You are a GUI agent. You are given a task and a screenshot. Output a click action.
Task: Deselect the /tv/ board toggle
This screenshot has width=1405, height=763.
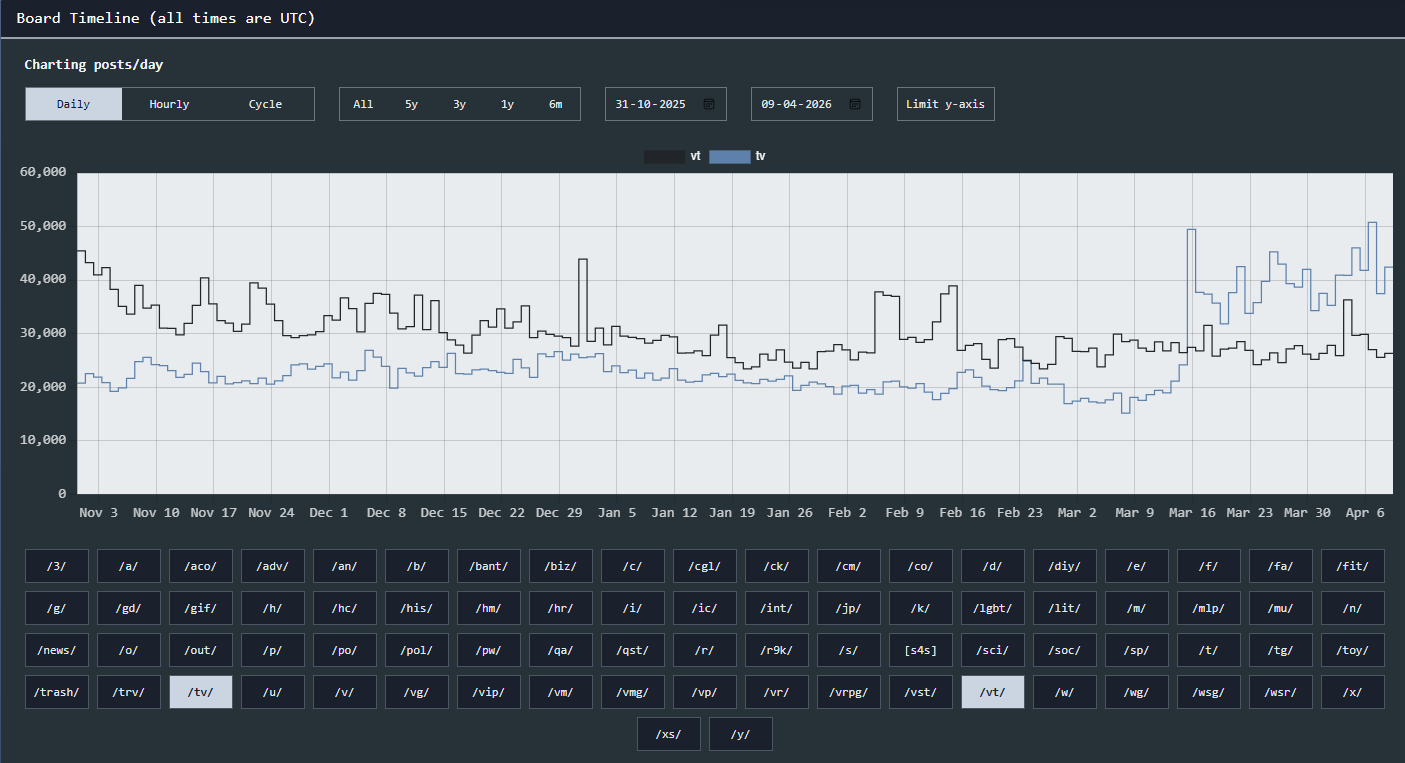pyautogui.click(x=201, y=692)
